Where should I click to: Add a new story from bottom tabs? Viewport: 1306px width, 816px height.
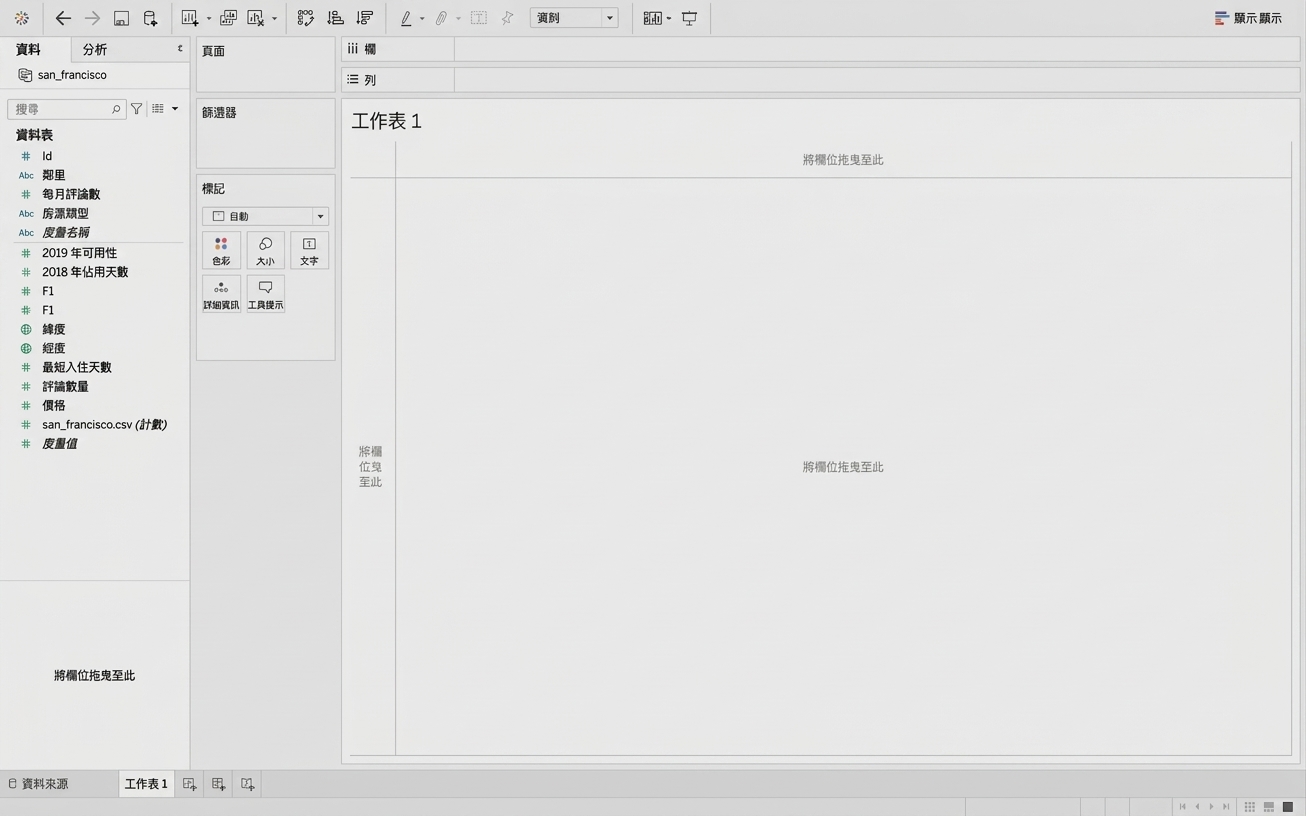pyautogui.click(x=247, y=784)
